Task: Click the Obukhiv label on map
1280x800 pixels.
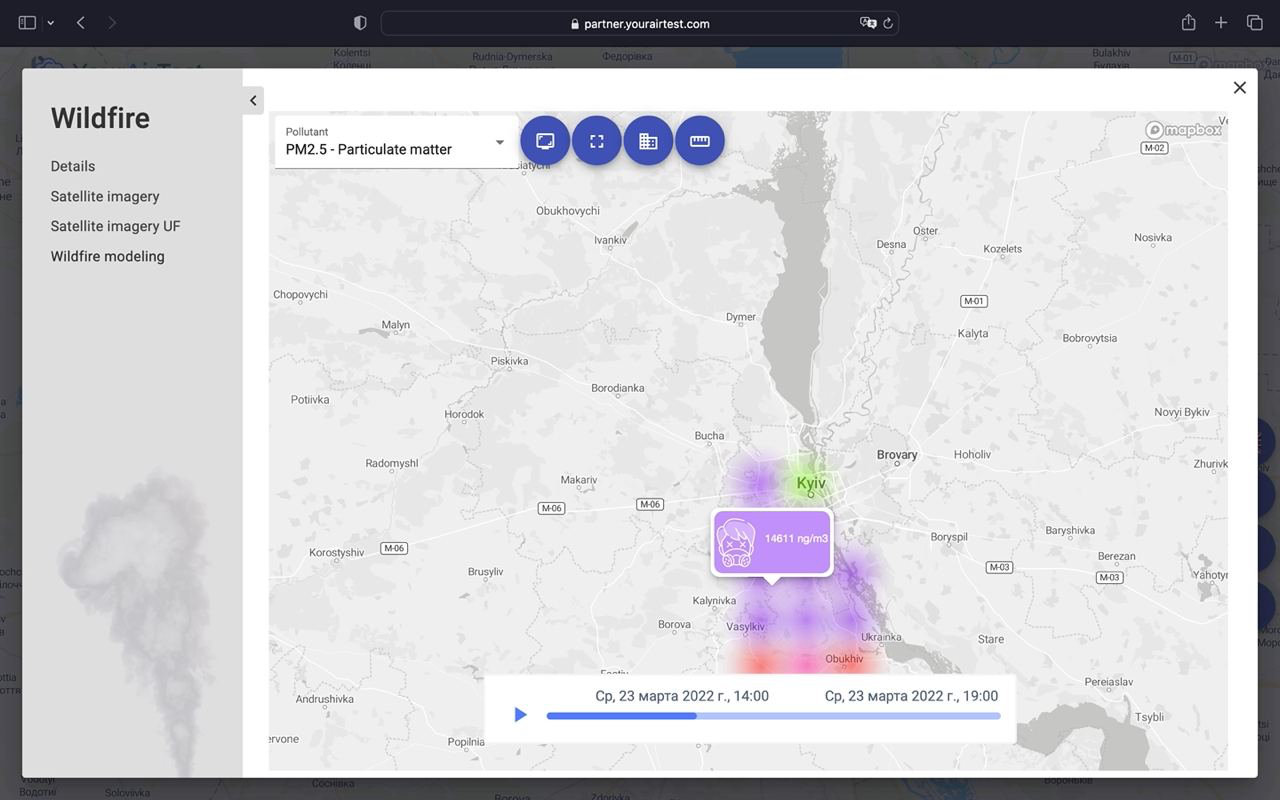Action: pyautogui.click(x=844, y=659)
